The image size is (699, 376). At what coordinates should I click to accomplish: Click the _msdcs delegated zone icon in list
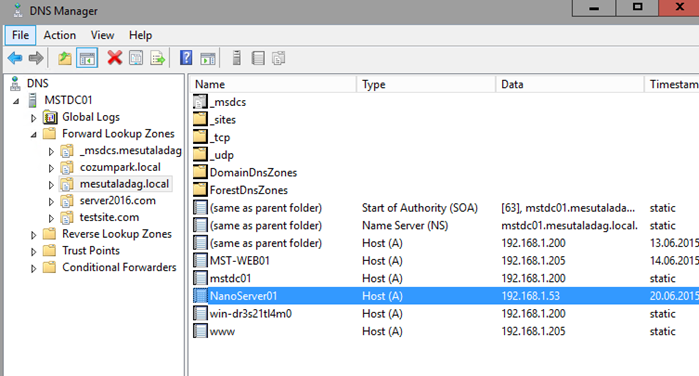tap(200, 102)
